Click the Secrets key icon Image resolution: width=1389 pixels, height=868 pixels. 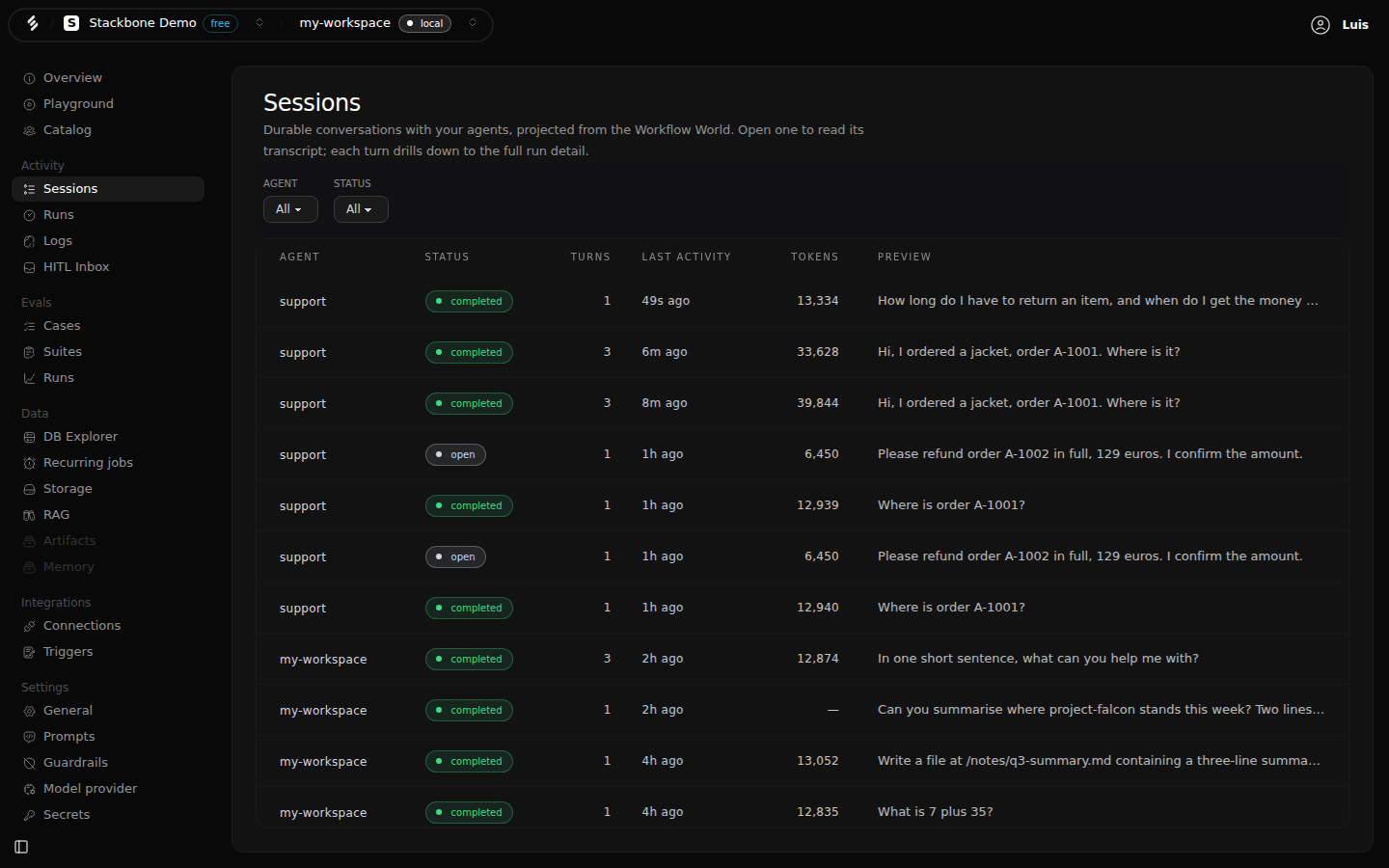point(29,815)
